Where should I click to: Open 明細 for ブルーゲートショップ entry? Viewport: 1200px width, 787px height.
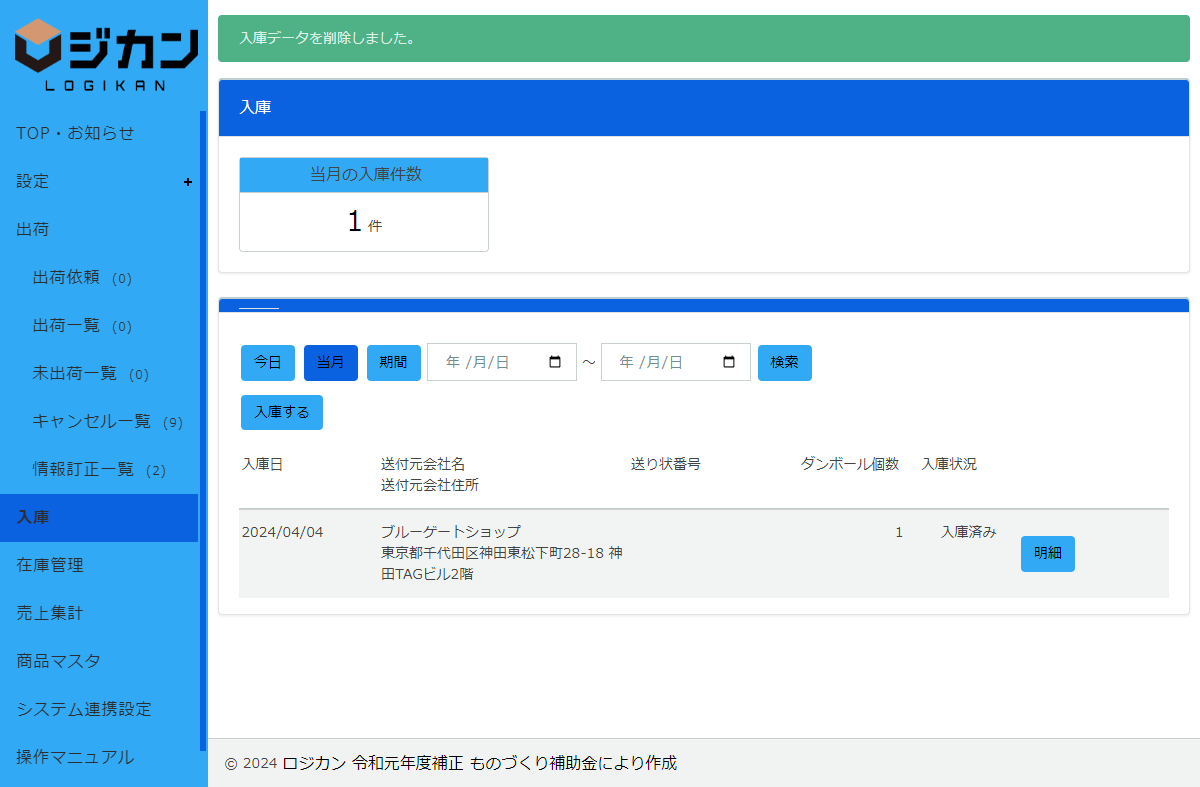(x=1047, y=554)
